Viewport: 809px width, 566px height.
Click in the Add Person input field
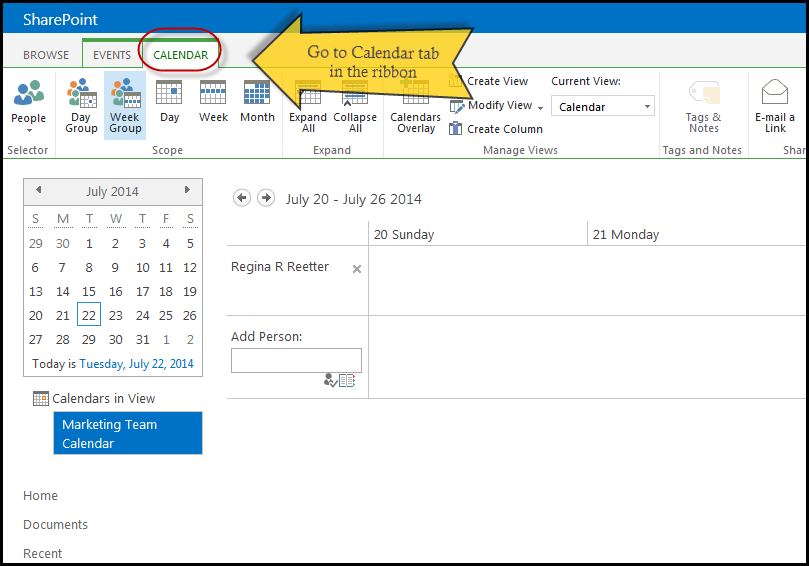296,361
